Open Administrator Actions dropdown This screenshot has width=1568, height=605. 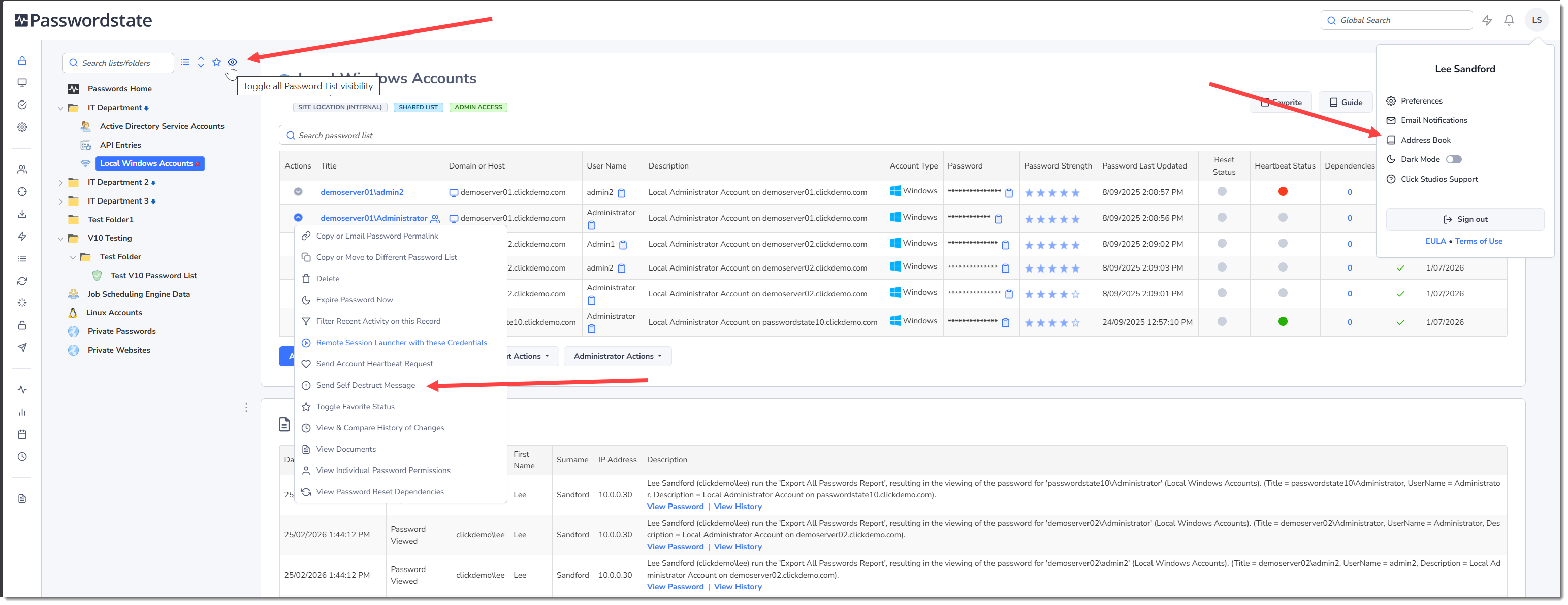click(x=617, y=356)
